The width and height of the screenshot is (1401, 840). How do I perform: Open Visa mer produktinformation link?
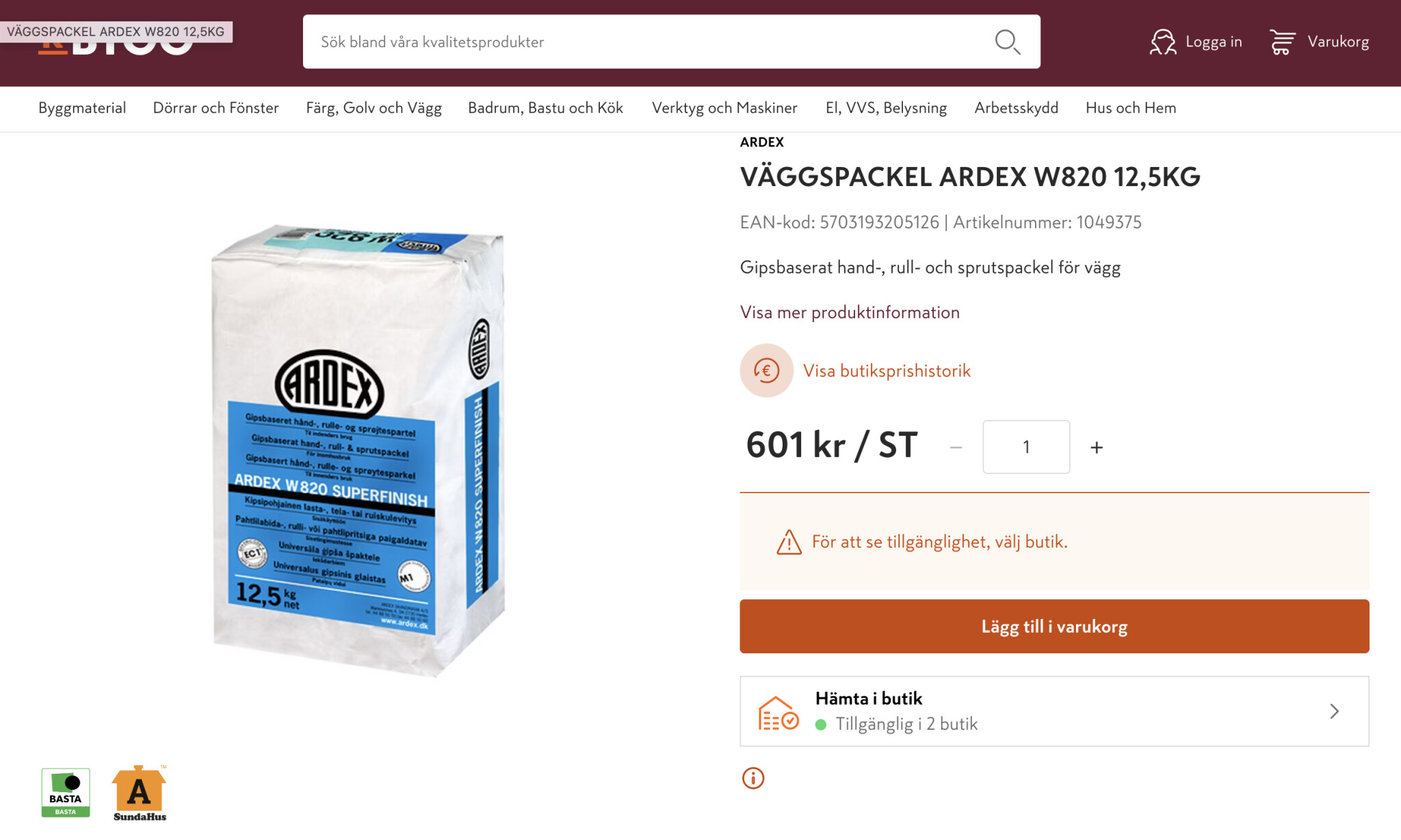point(850,313)
